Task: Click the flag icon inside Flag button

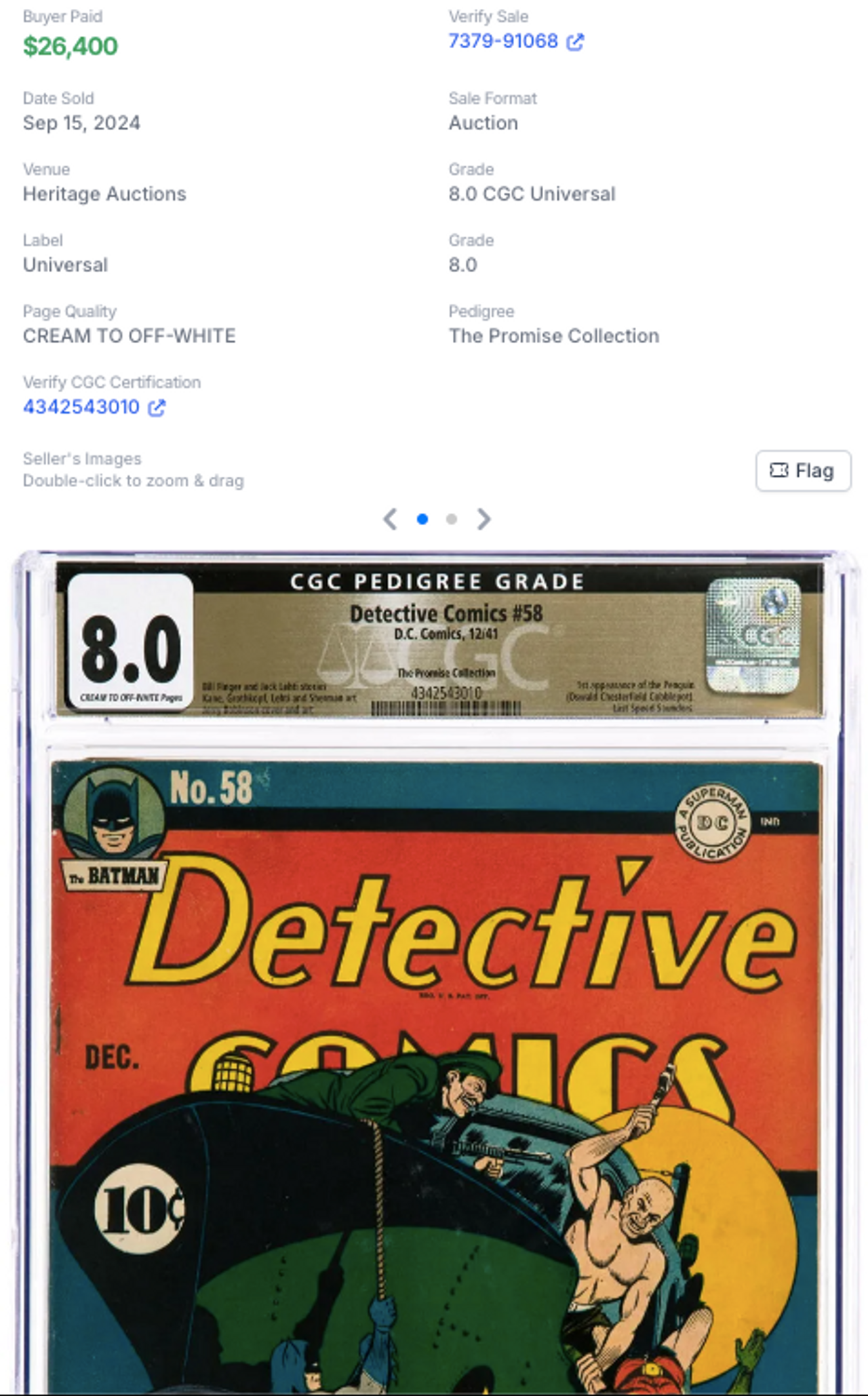Action: (x=779, y=470)
